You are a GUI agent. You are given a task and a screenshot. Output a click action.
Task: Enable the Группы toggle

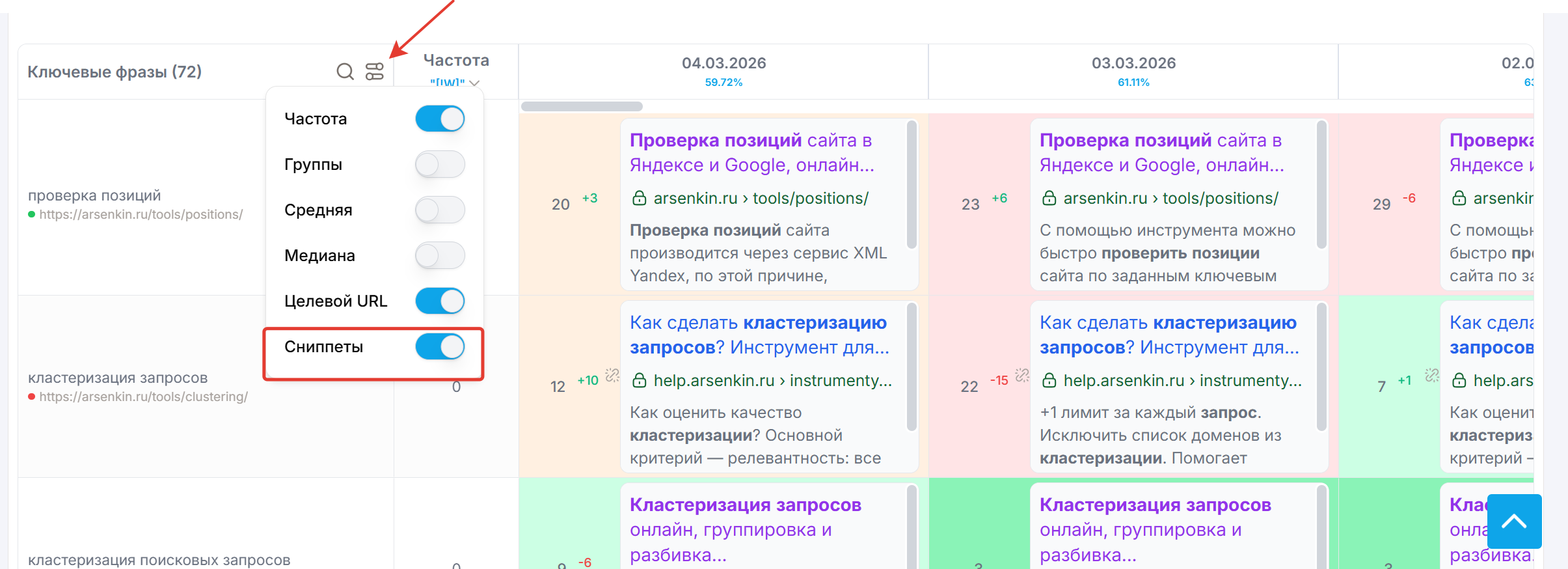coord(440,165)
